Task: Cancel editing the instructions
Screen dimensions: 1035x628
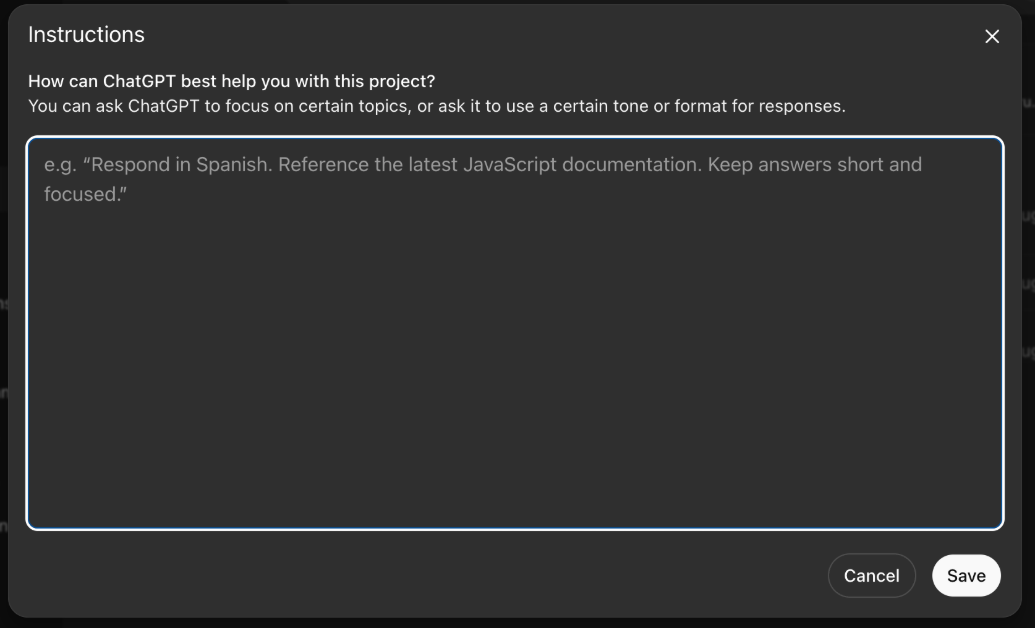Action: pyautogui.click(x=871, y=575)
